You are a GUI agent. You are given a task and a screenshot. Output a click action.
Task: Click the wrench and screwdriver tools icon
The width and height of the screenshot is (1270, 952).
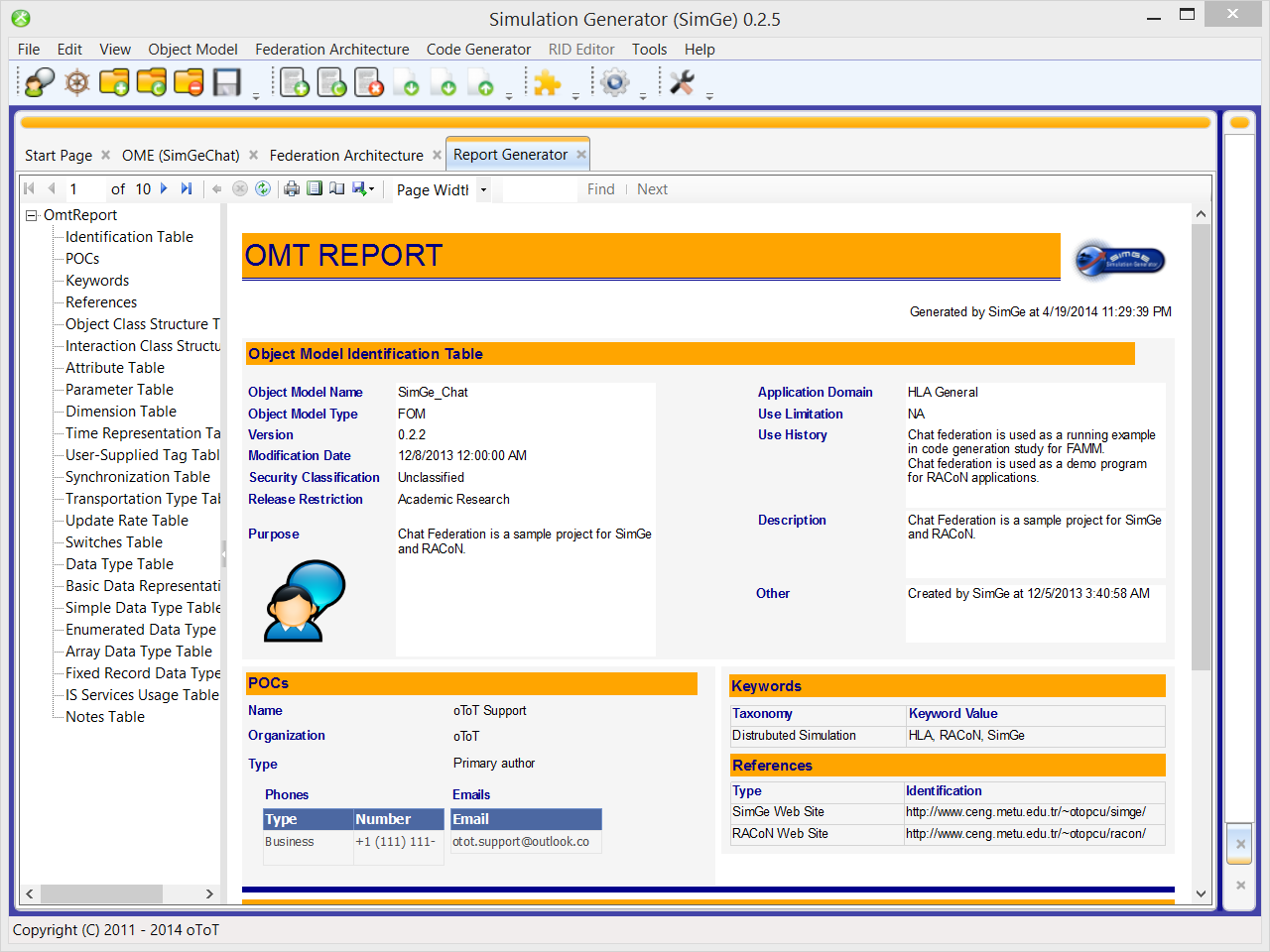click(682, 82)
